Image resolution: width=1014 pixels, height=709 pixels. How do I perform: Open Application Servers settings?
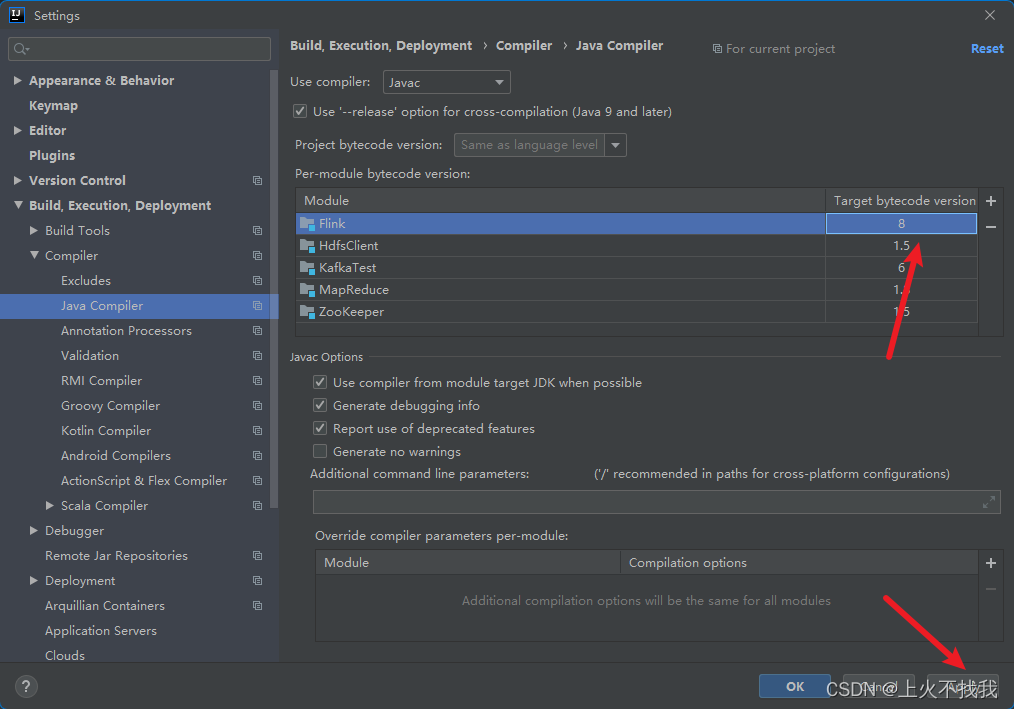coord(101,631)
